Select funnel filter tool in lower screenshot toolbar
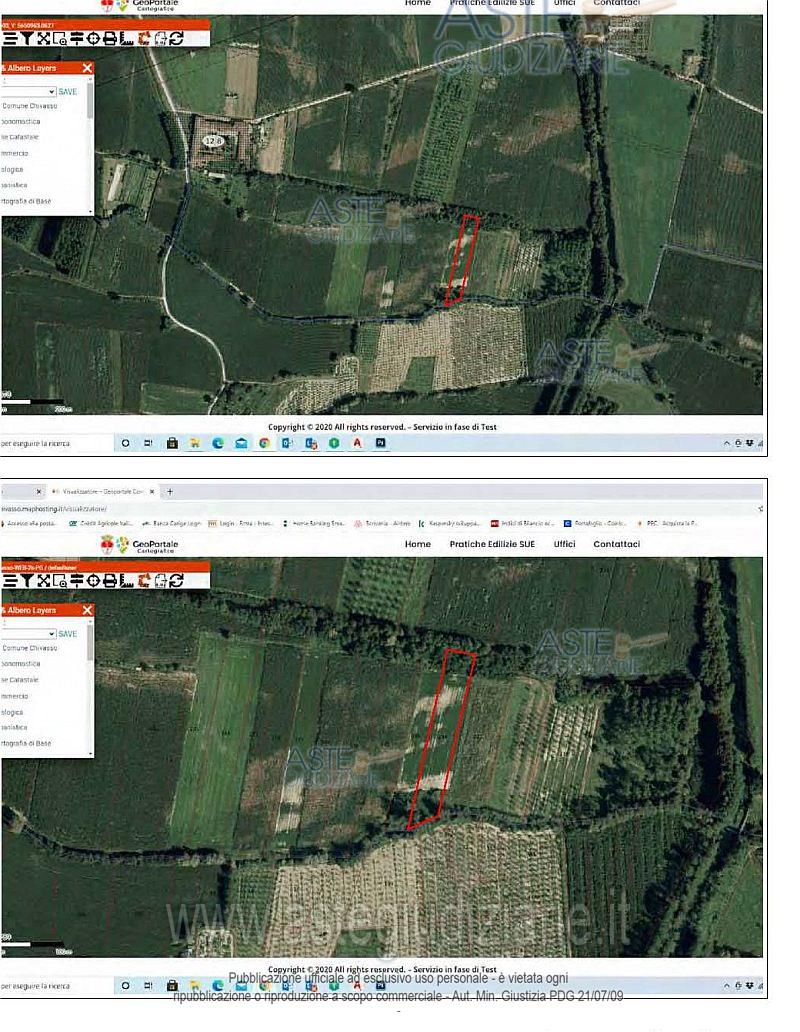Viewport: 800px width, 1032px height. (x=26, y=580)
